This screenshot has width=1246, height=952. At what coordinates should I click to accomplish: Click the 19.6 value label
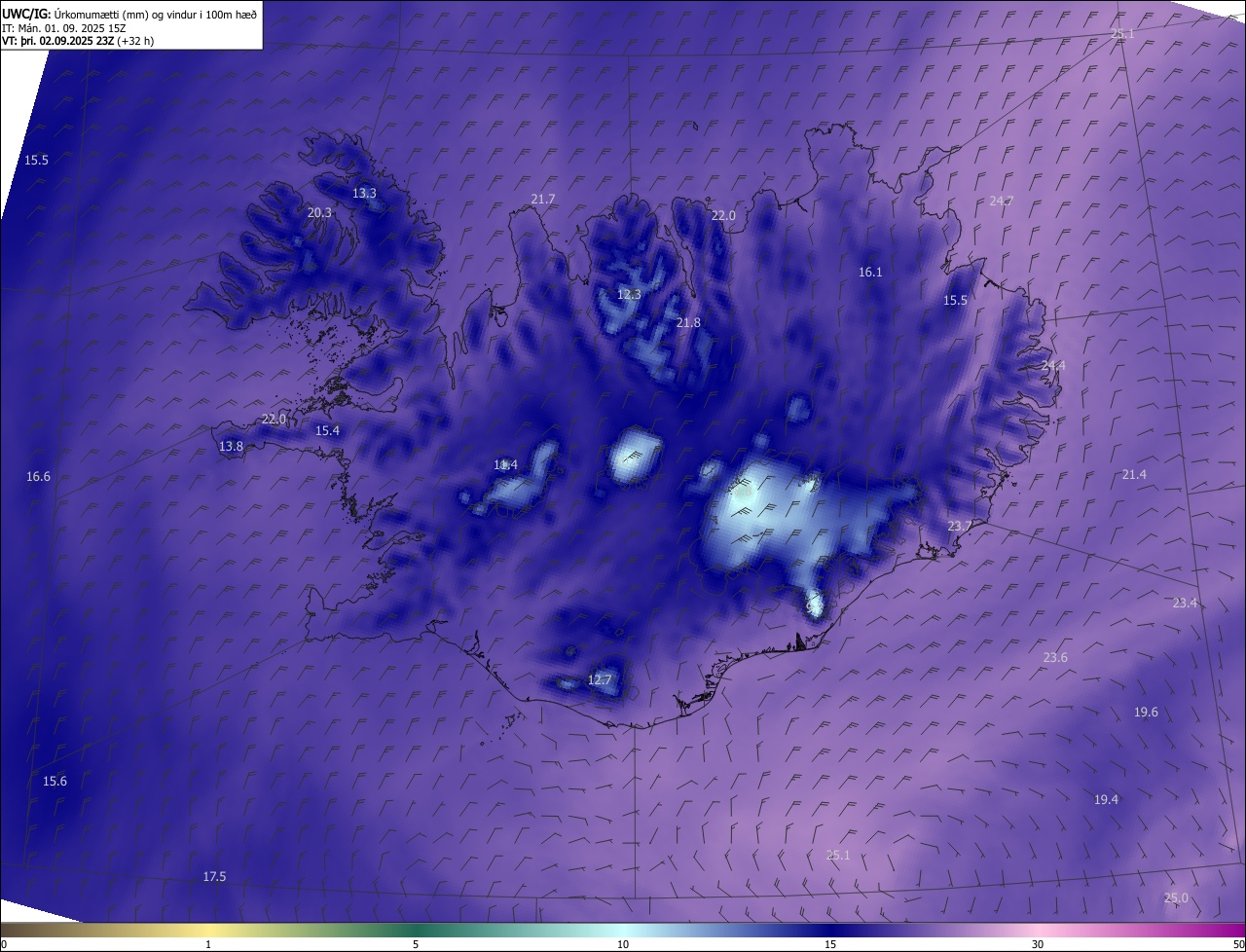[1146, 713]
